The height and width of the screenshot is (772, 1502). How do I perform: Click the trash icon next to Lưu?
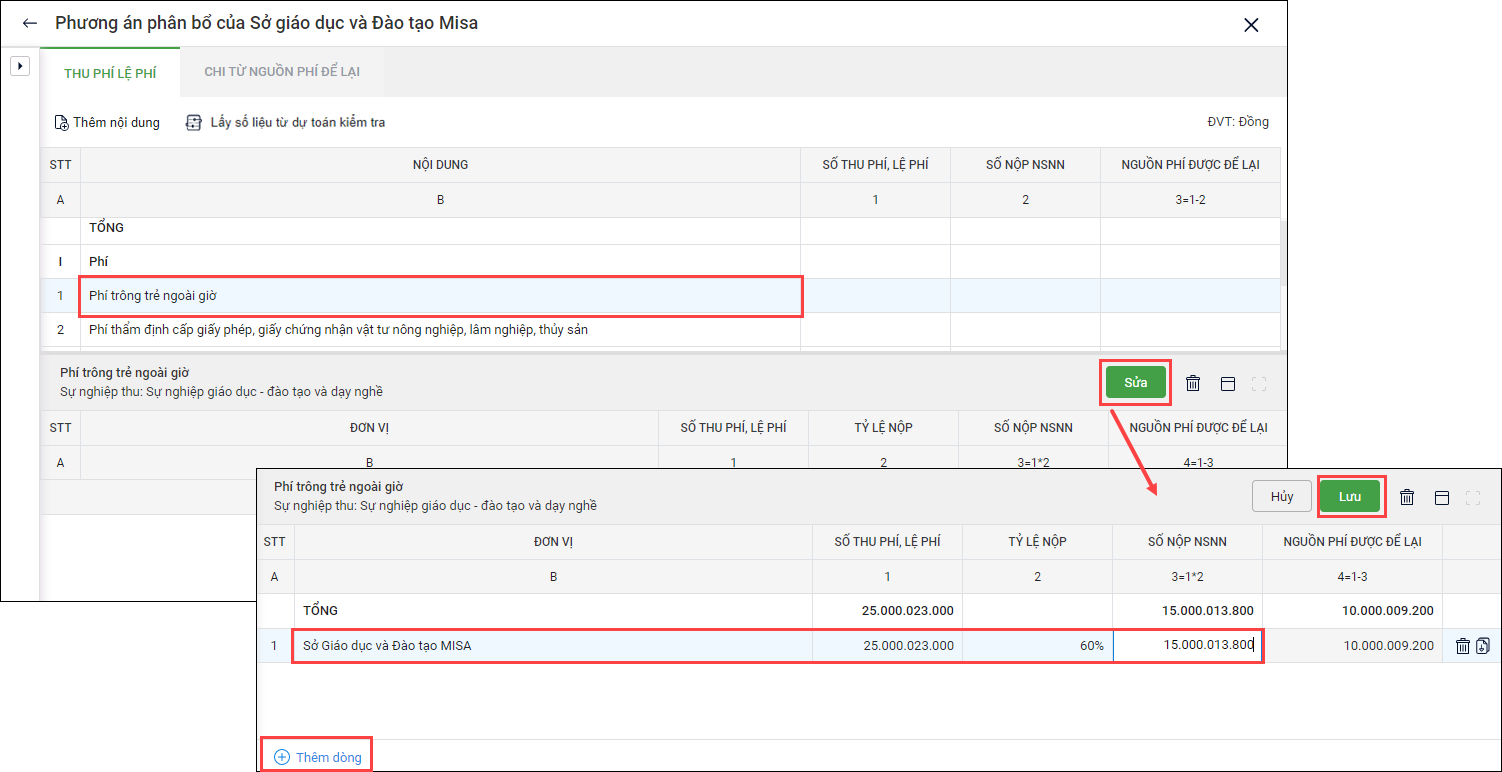1407,497
